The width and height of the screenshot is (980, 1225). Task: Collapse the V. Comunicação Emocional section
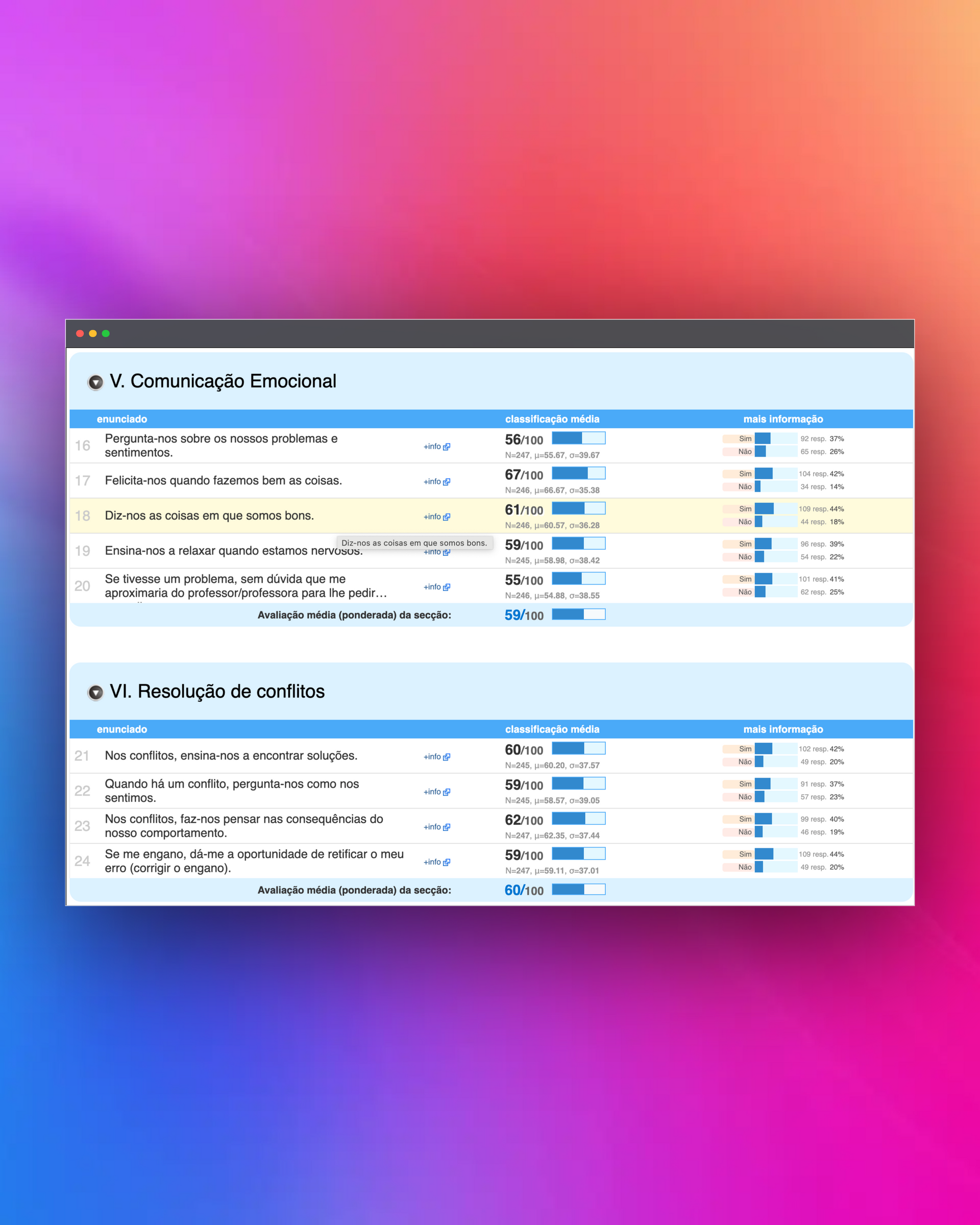[95, 382]
